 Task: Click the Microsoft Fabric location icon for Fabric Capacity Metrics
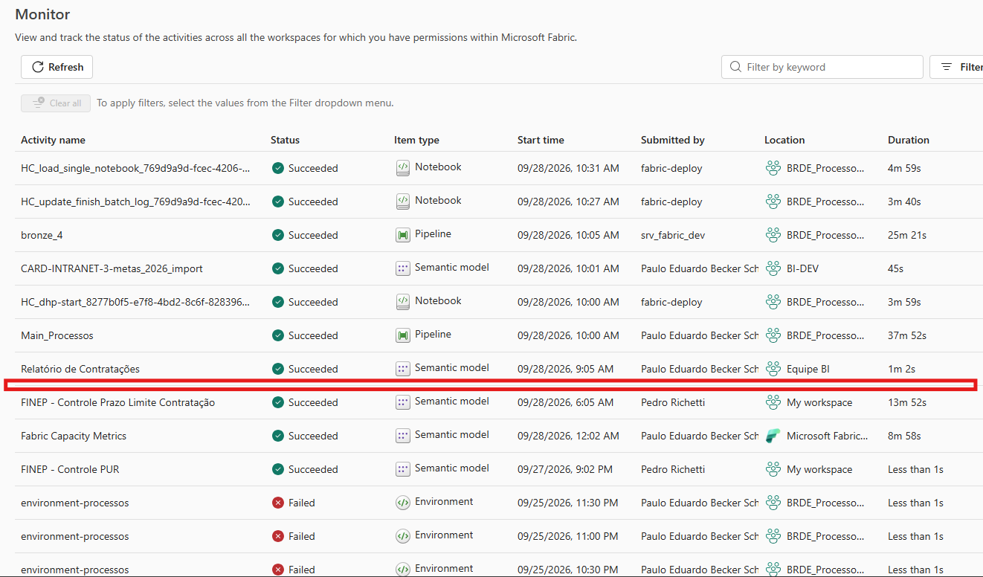(773, 435)
